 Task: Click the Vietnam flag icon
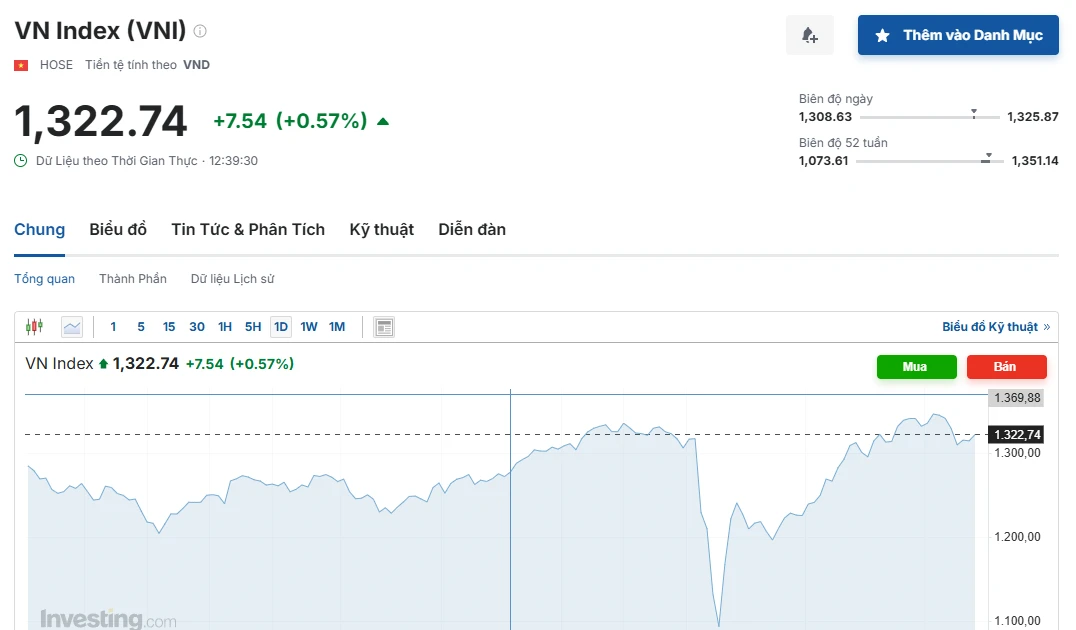coord(21,65)
